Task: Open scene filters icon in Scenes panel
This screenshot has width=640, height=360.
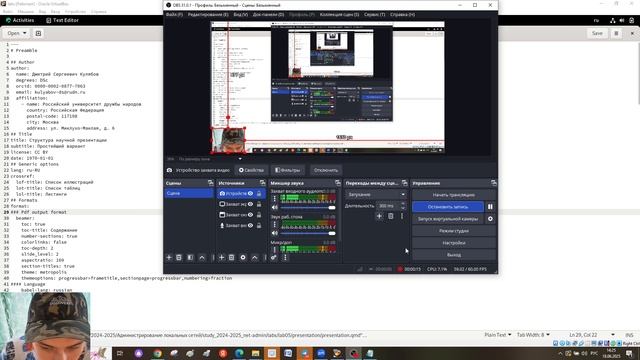Action: tap(190, 258)
